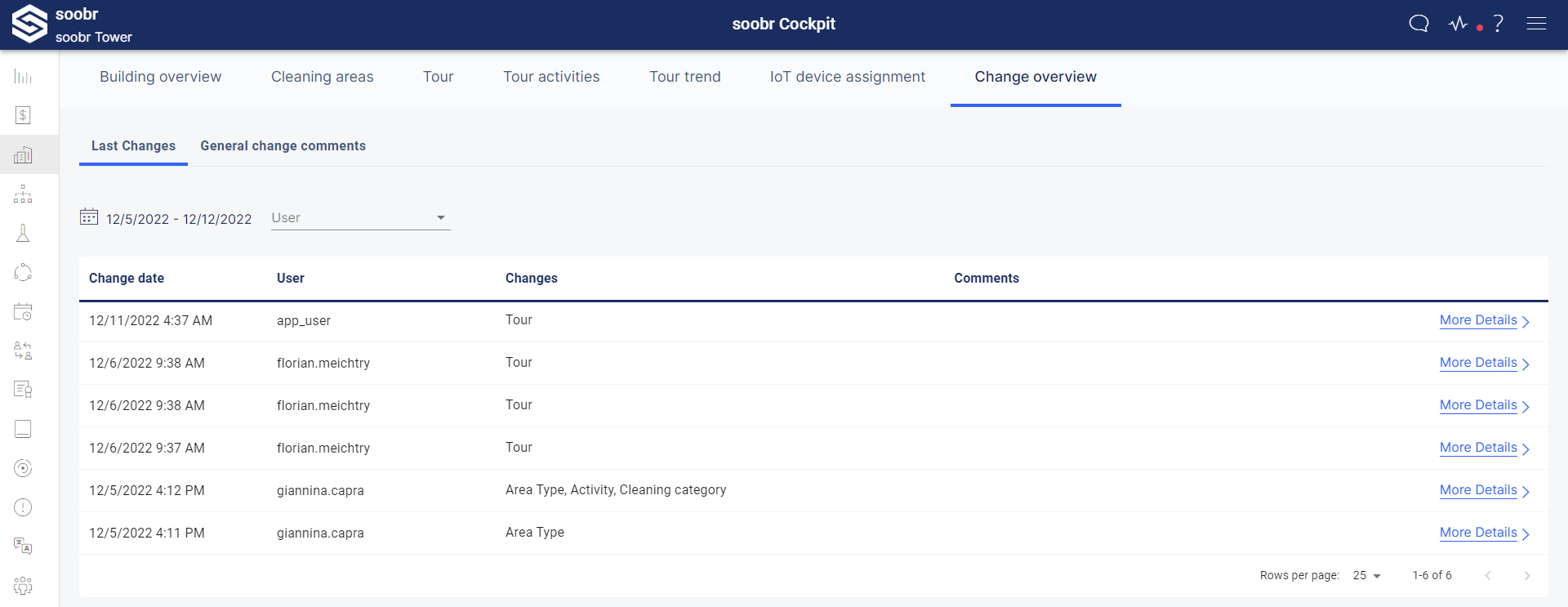Open the circular cycle sidebar icon
The height and width of the screenshot is (607, 1568).
23,272
